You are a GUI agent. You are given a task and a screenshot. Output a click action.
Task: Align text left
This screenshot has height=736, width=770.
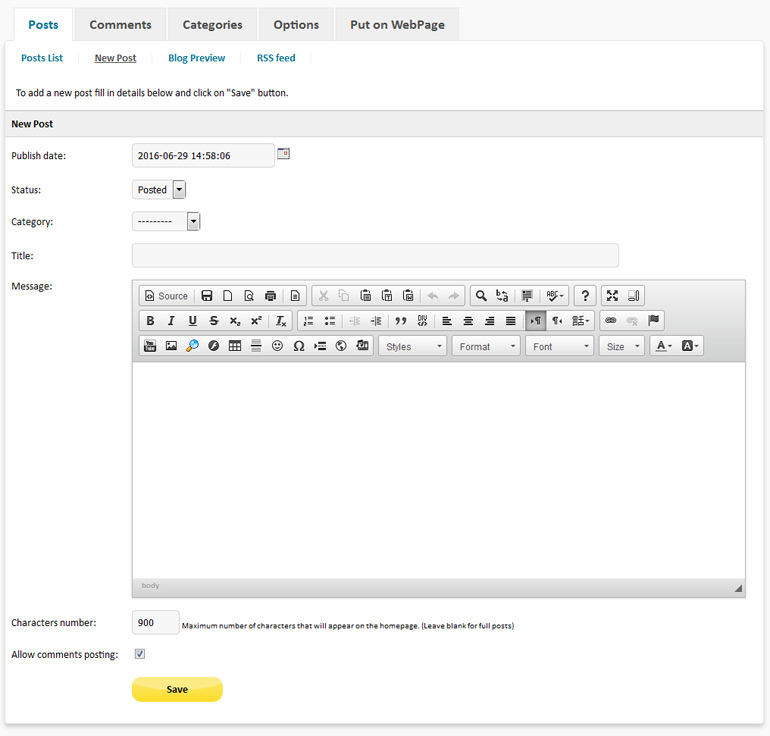tap(447, 321)
